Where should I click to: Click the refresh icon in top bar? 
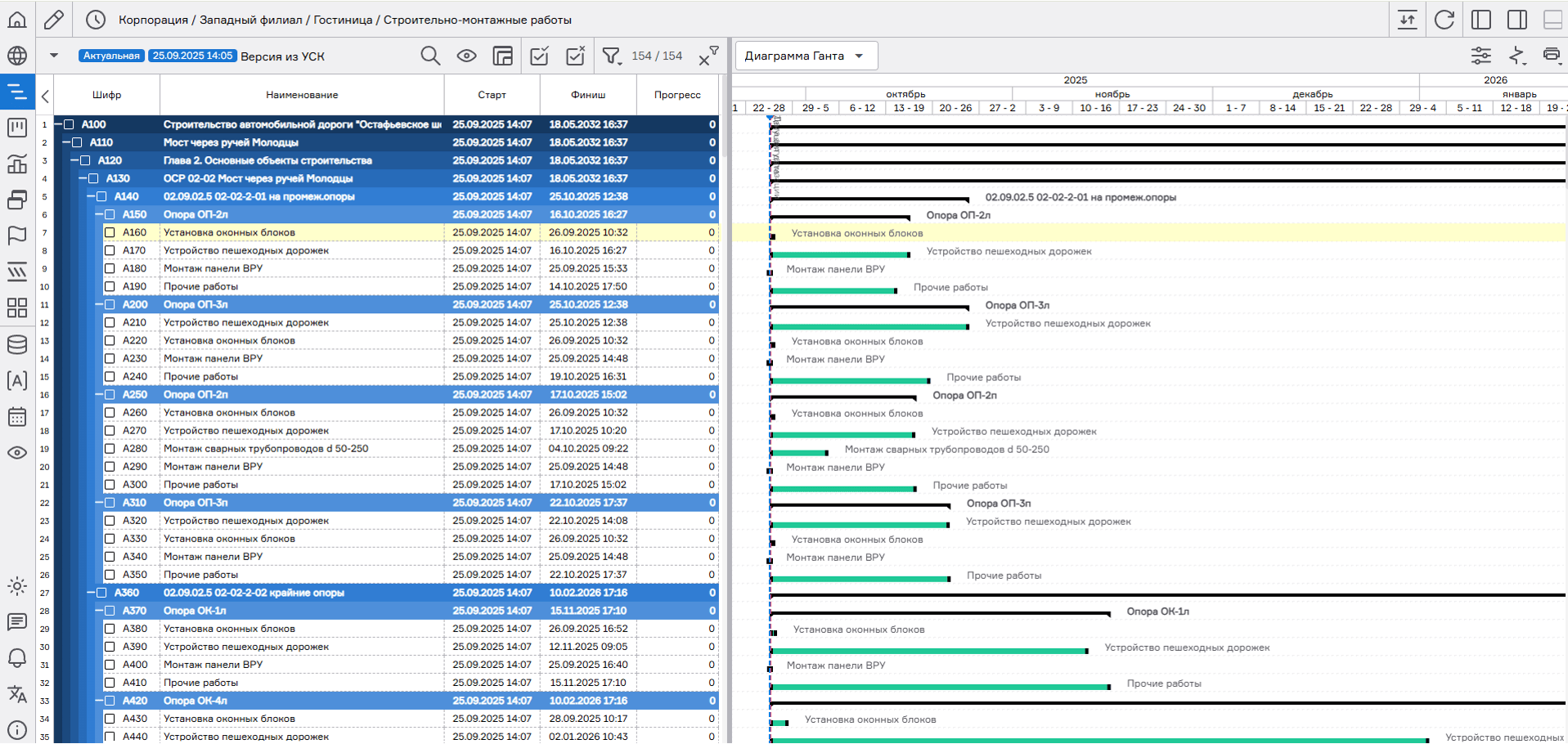click(x=1444, y=20)
